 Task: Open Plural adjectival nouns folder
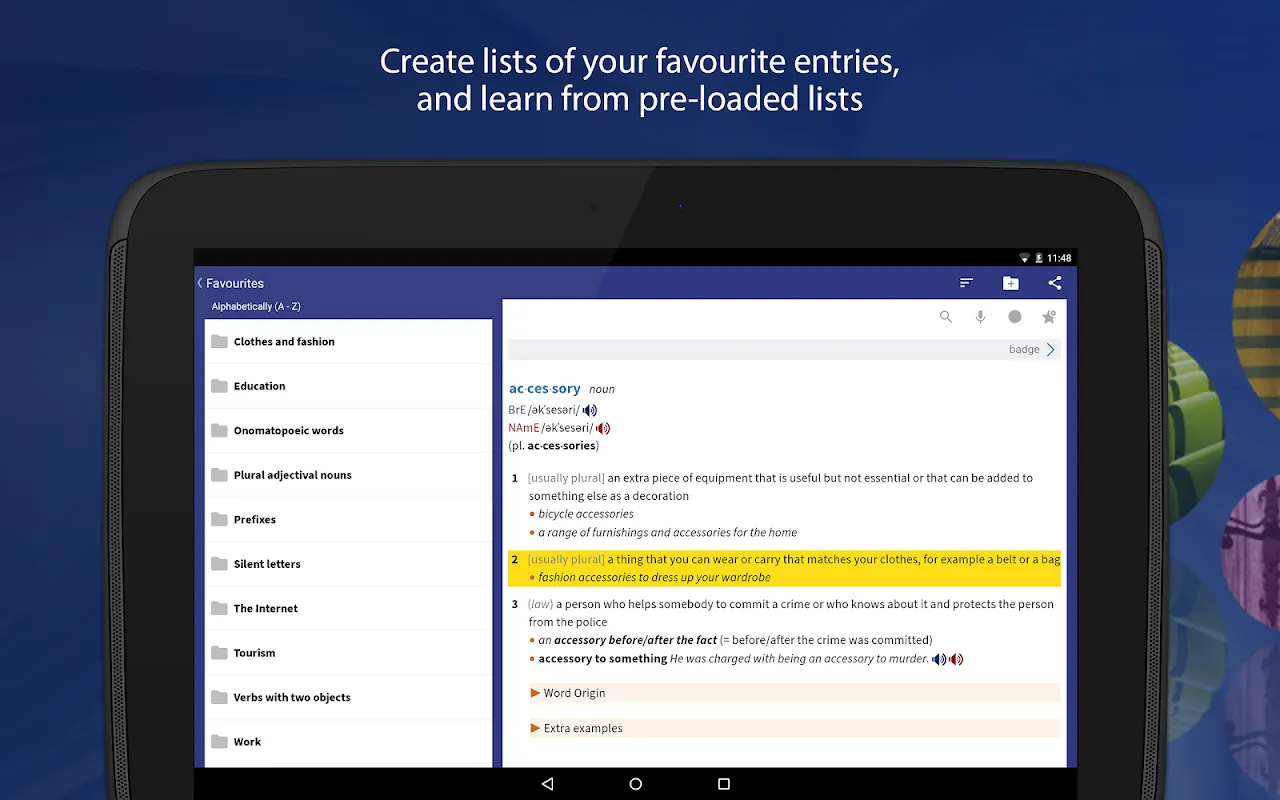point(348,475)
